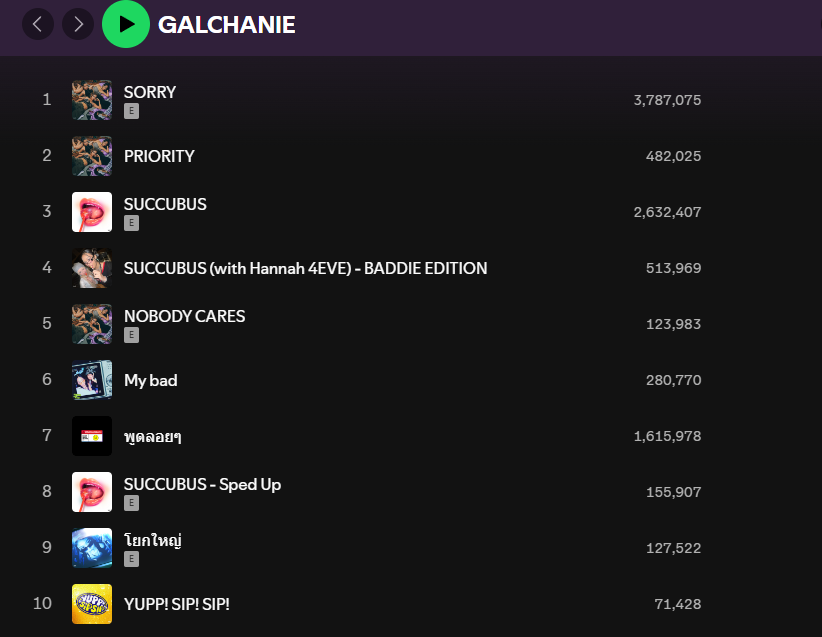Open the พูดลอยๆ track title
The width and height of the screenshot is (822, 637).
(x=152, y=436)
